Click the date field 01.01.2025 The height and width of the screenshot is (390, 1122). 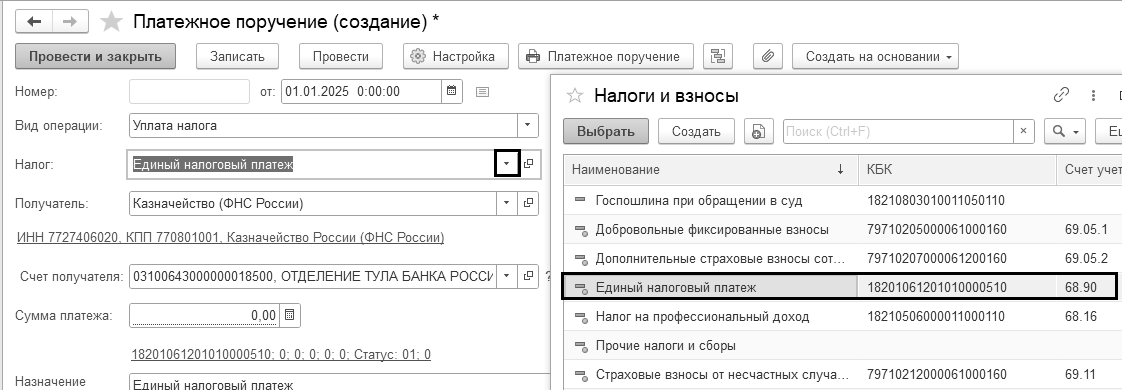361,91
